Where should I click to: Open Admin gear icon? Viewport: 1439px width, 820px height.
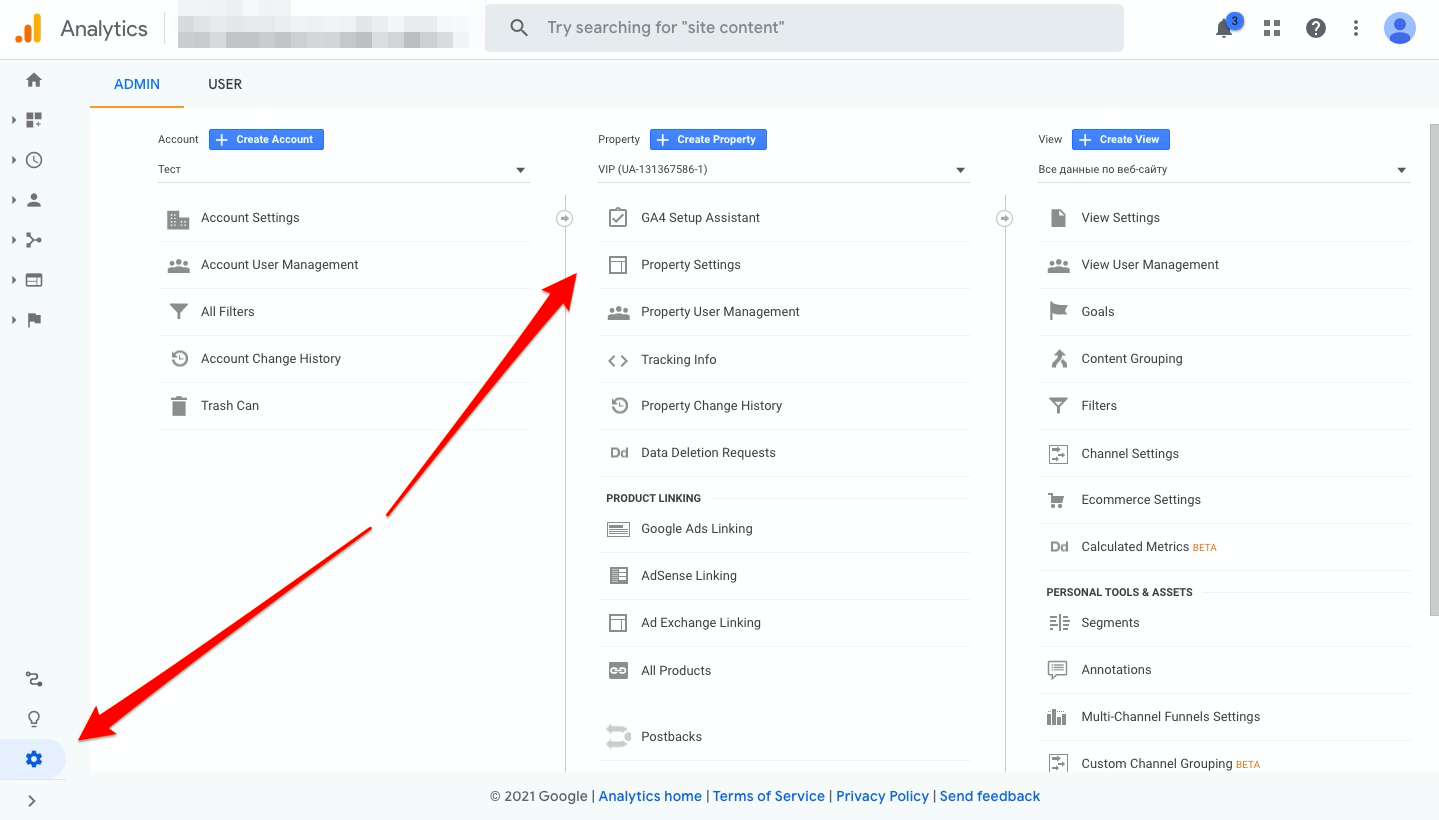tap(34, 760)
